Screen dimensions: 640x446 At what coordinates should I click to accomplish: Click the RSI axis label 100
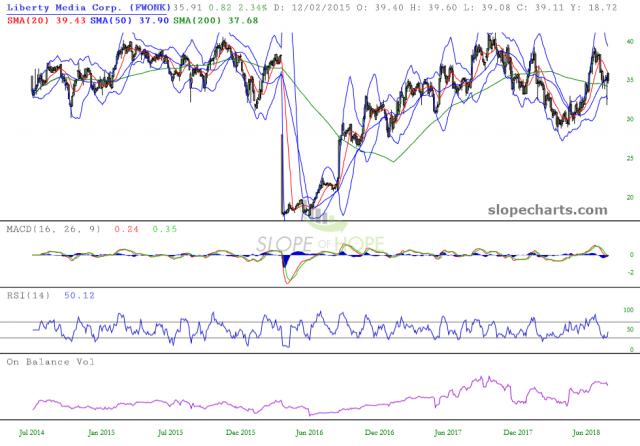629,310
